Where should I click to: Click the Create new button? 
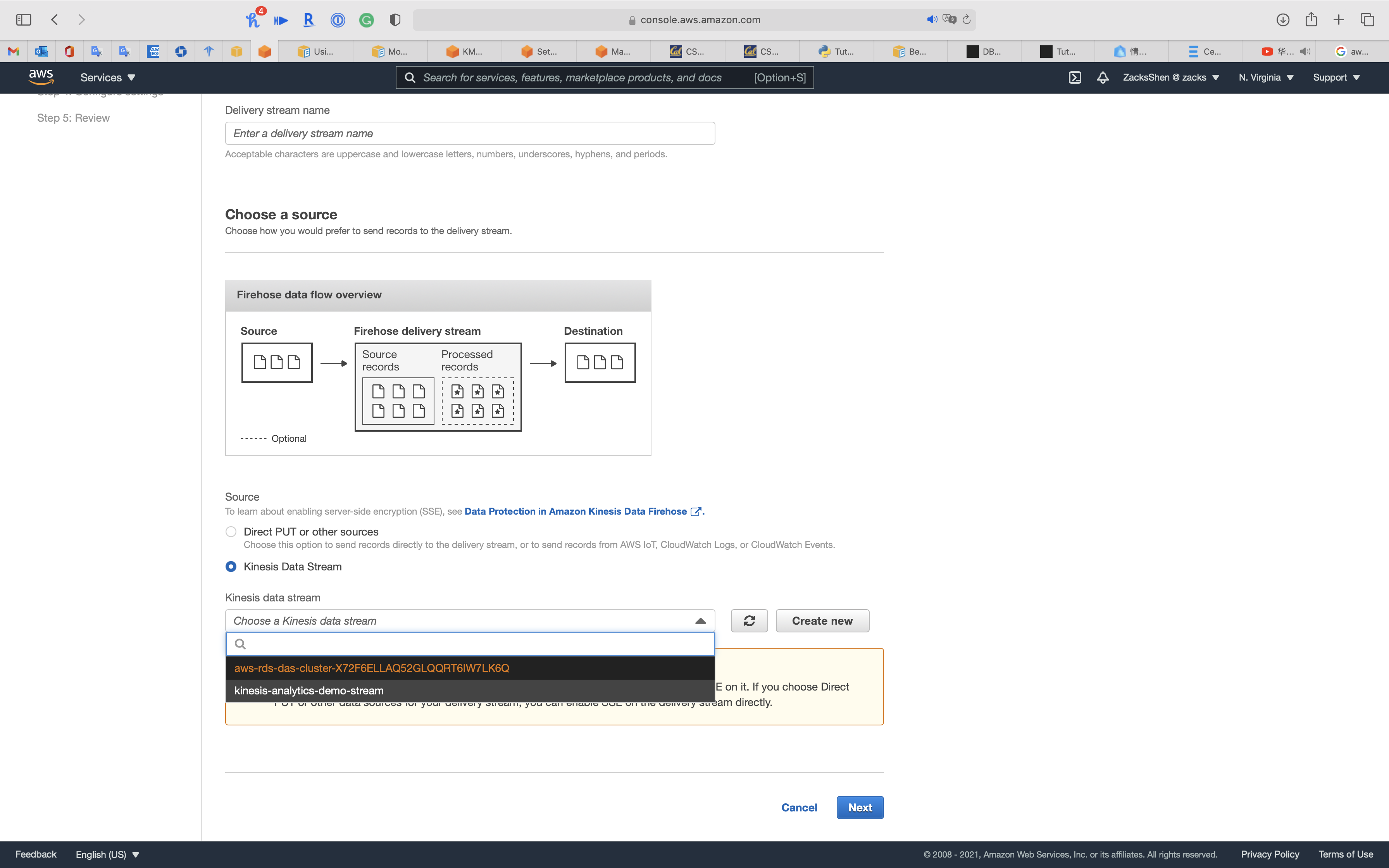click(822, 620)
